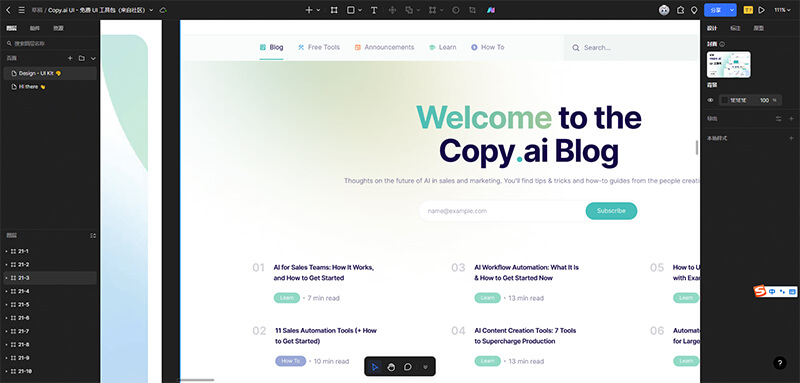Open the help question-mark button
The width and height of the screenshot is (800, 383).
point(780,363)
